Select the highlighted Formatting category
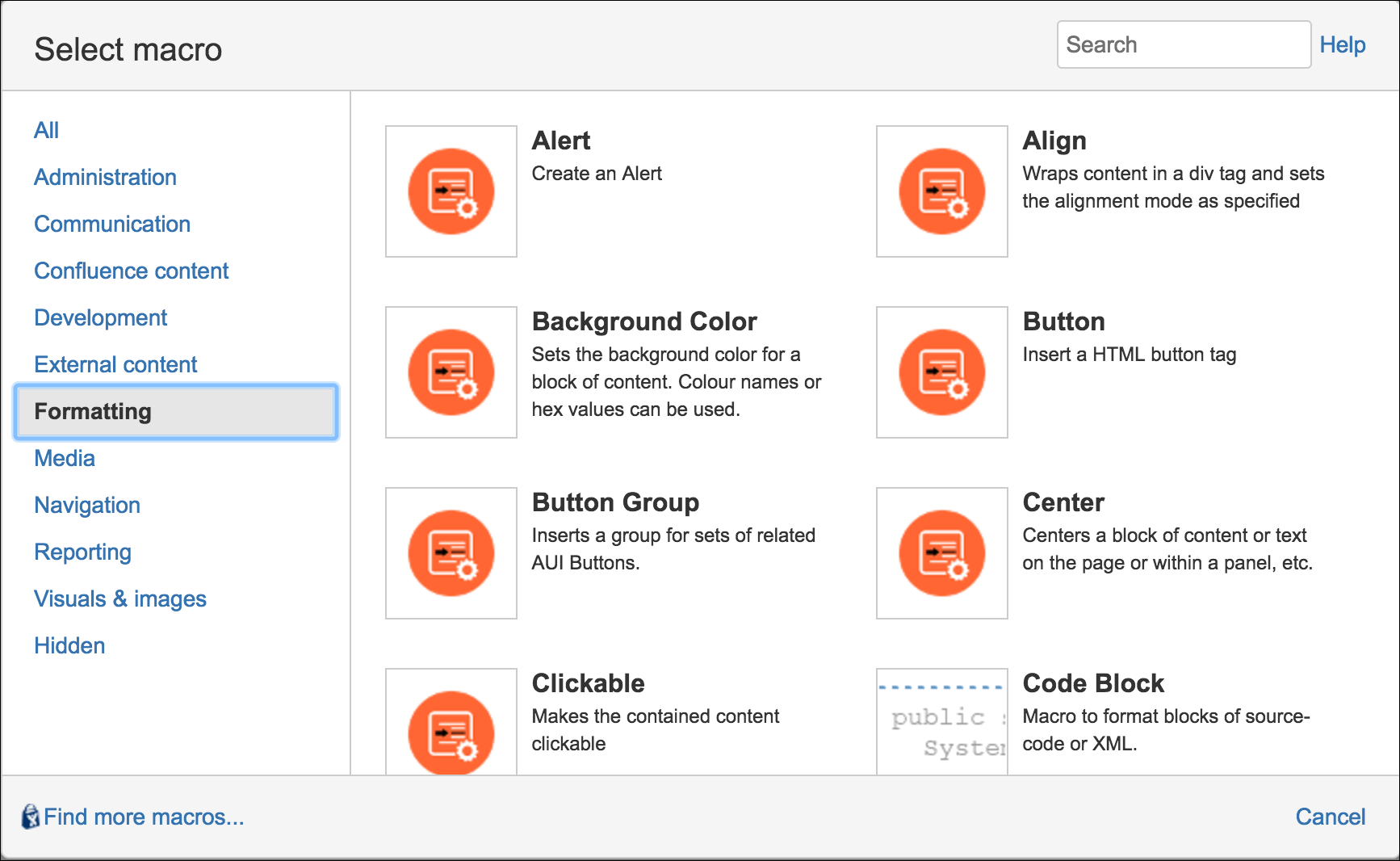The image size is (1400, 861). tap(176, 411)
